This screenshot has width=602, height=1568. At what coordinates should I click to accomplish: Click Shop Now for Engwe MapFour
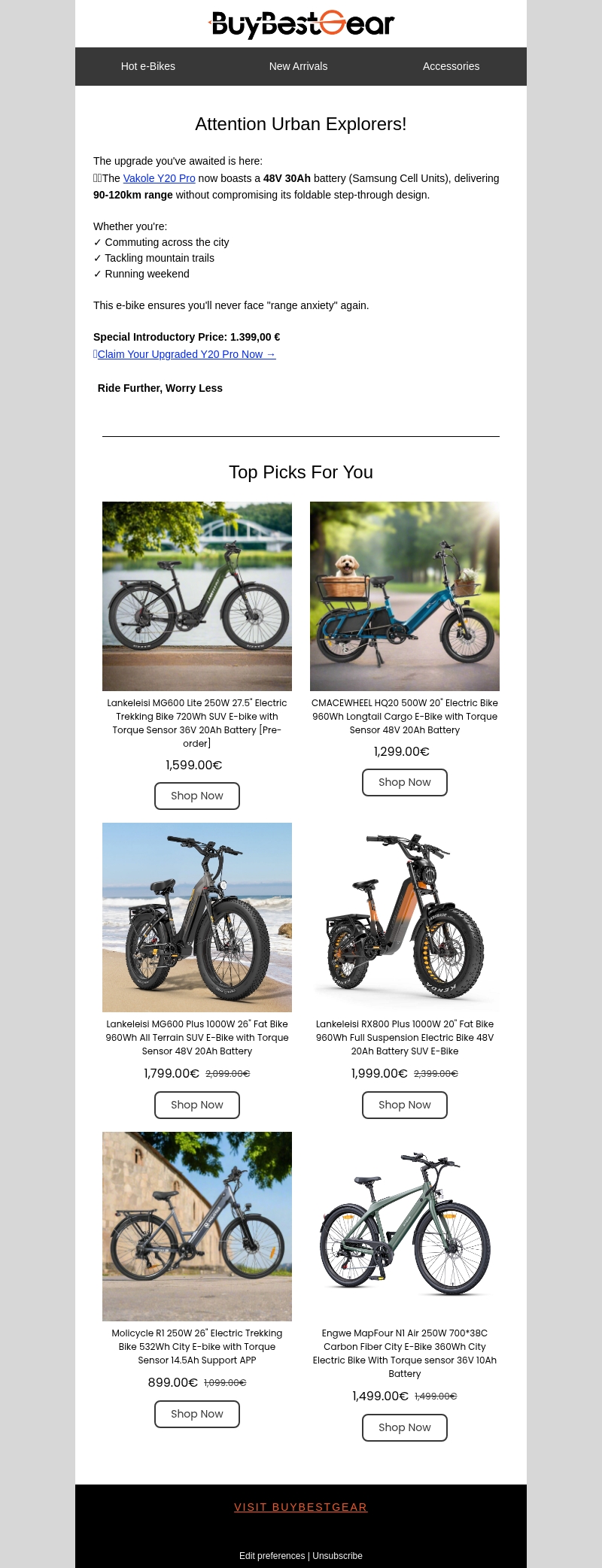[x=405, y=1427]
